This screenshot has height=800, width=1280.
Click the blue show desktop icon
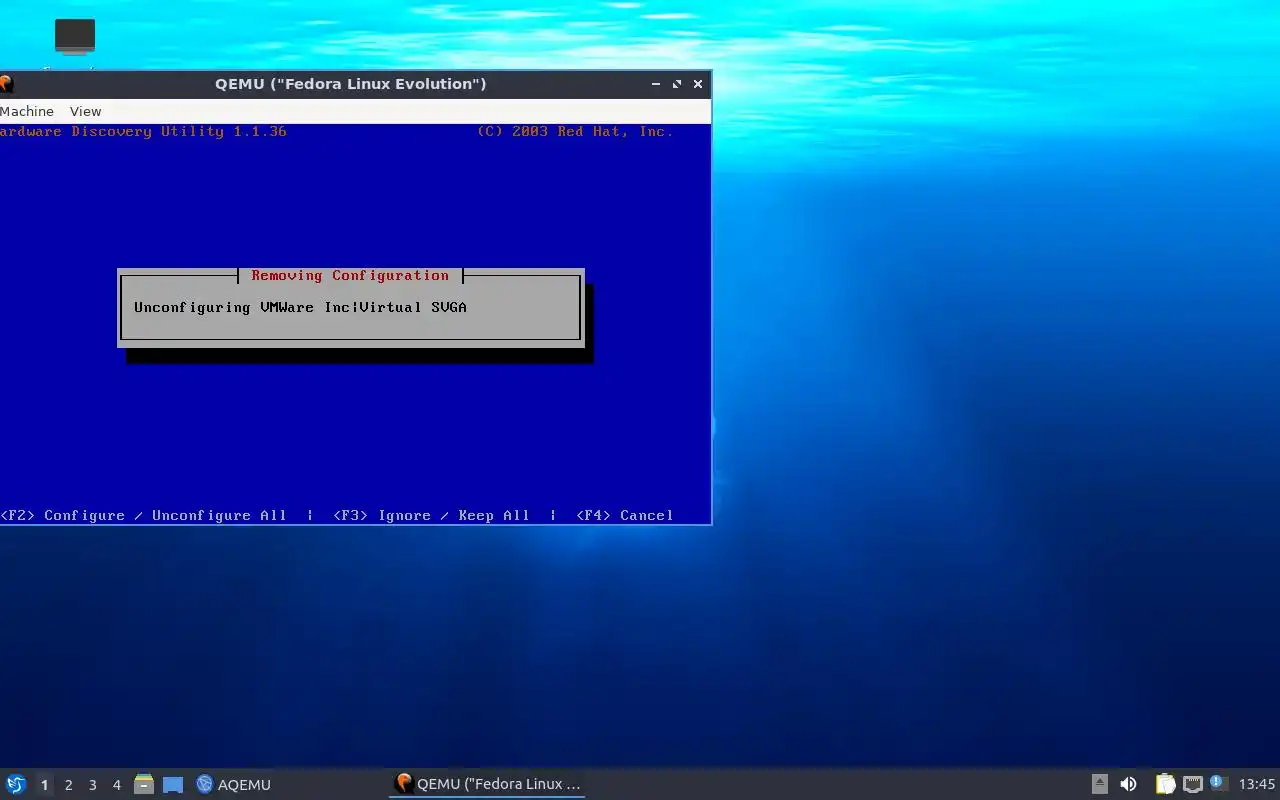(x=173, y=784)
